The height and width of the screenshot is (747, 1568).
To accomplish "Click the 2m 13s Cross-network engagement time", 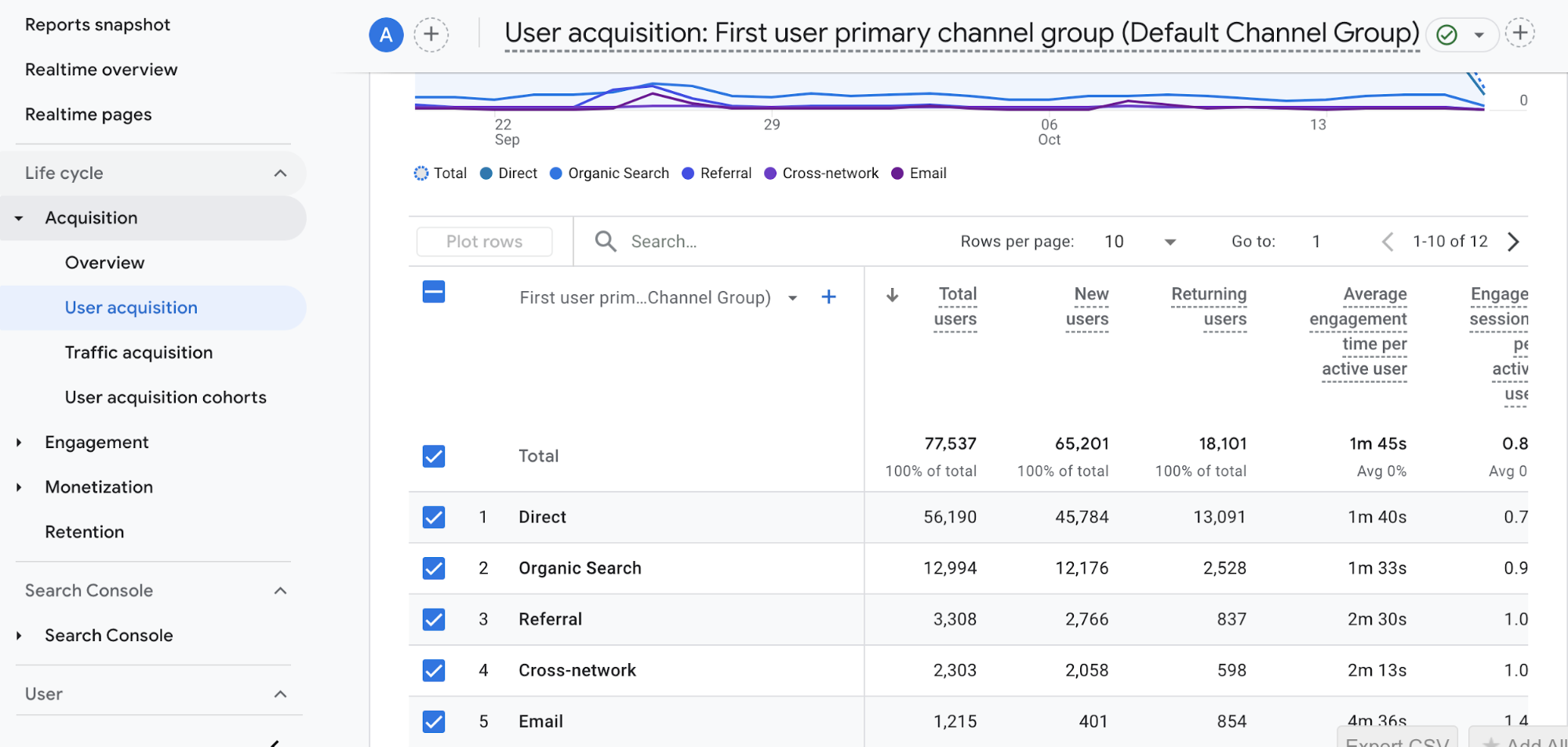I will [1377, 670].
